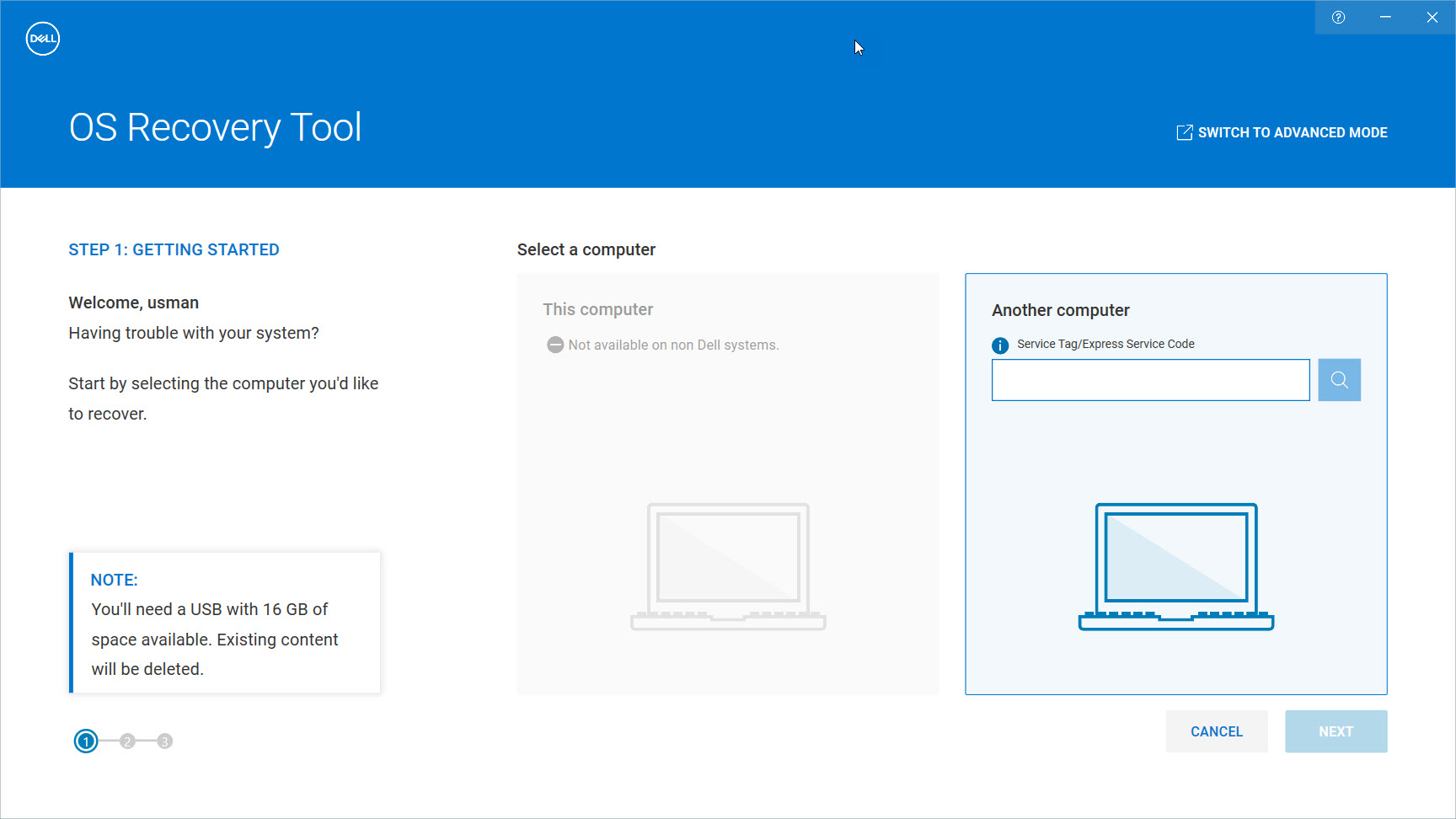The width and height of the screenshot is (1456, 819).
Task: Open help using the question mark icon
Action: click(1338, 18)
